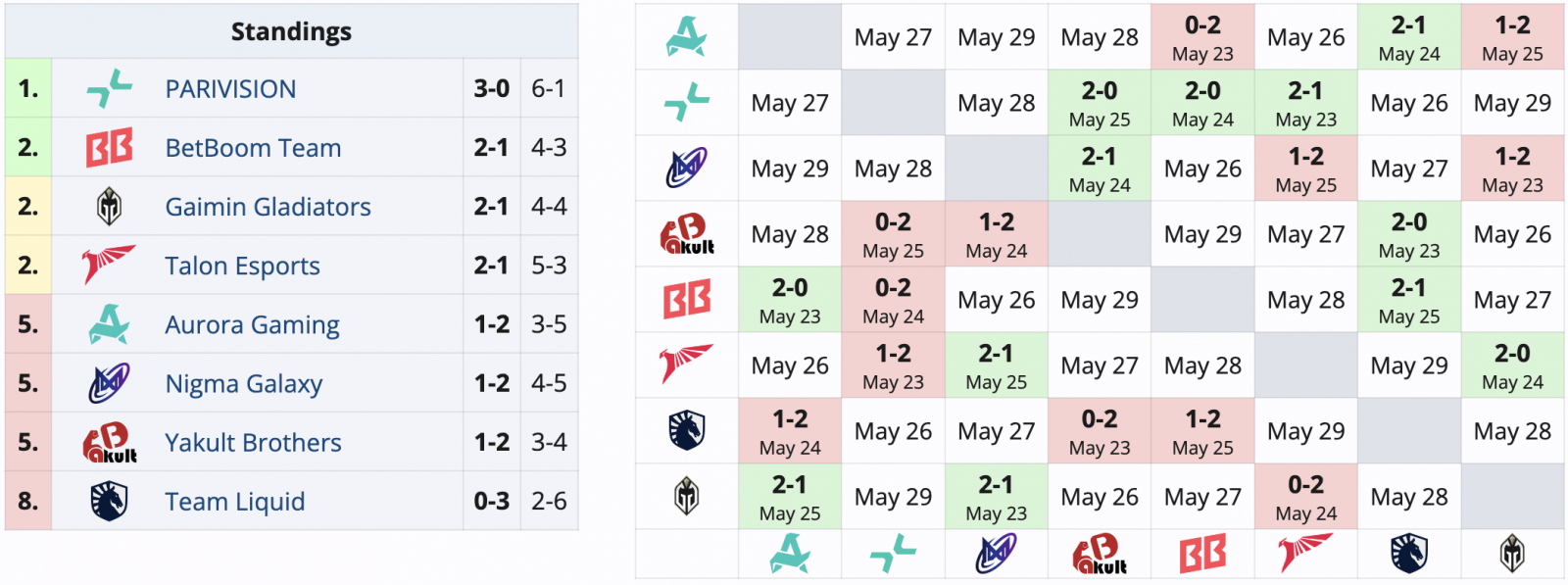Click the BetBoom logo in the crosstable's left column
Screen dimensions: 1568x585
(x=686, y=300)
